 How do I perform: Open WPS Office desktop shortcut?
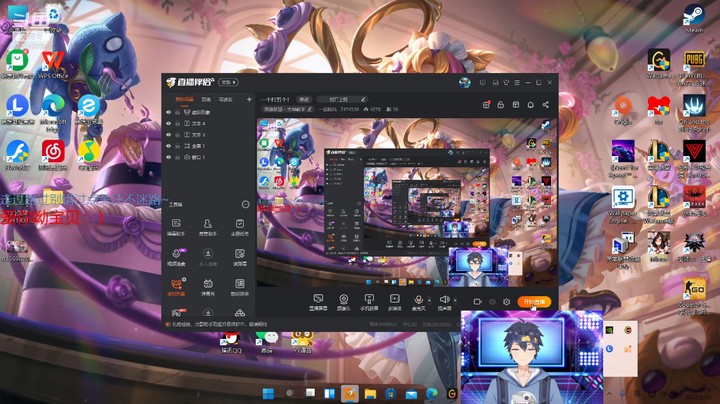click(x=53, y=64)
